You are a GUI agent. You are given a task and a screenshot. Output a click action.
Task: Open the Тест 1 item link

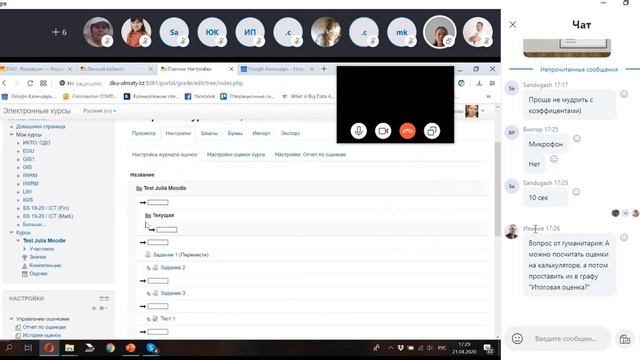(168, 318)
